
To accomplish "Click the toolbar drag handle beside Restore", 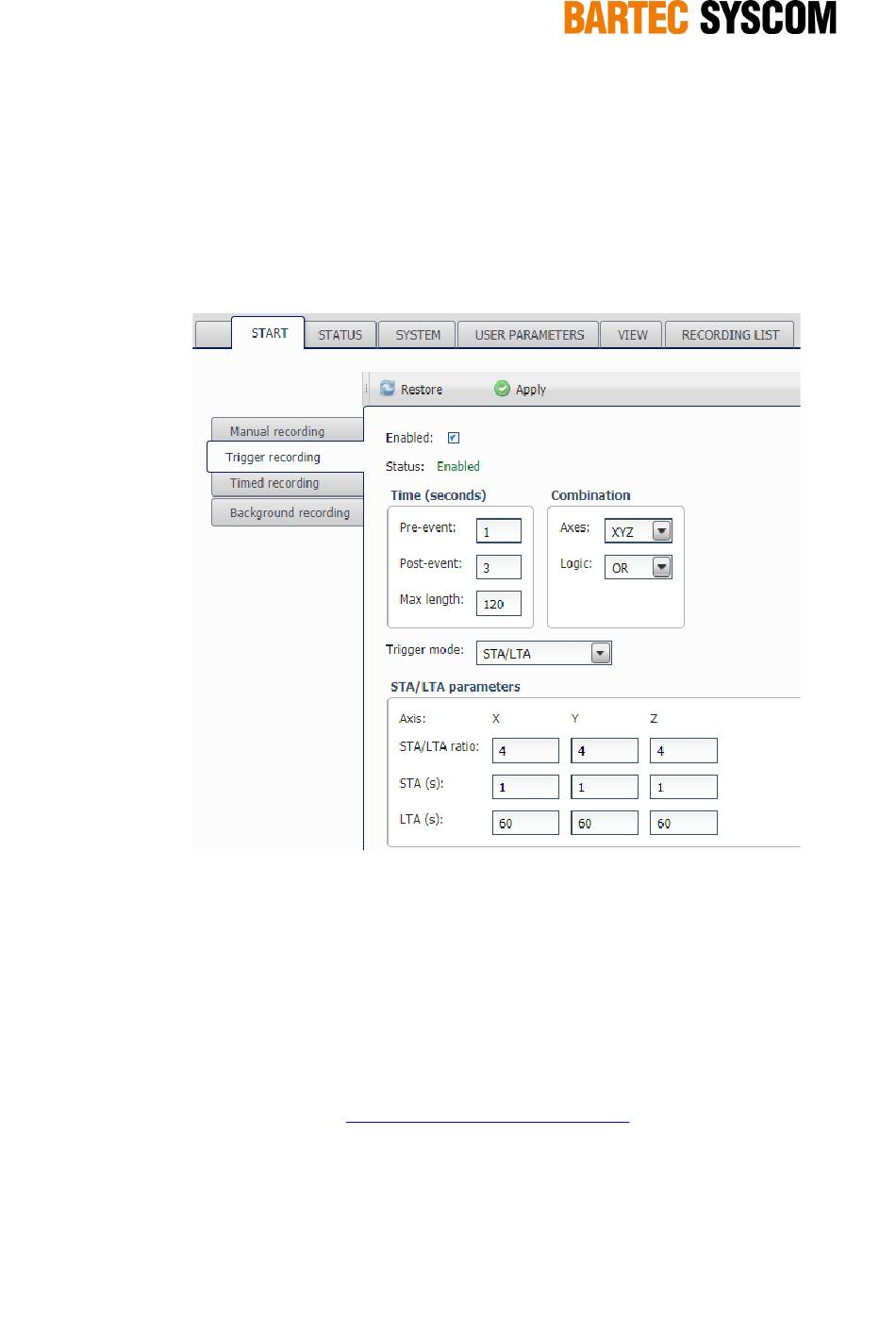I will (x=367, y=389).
